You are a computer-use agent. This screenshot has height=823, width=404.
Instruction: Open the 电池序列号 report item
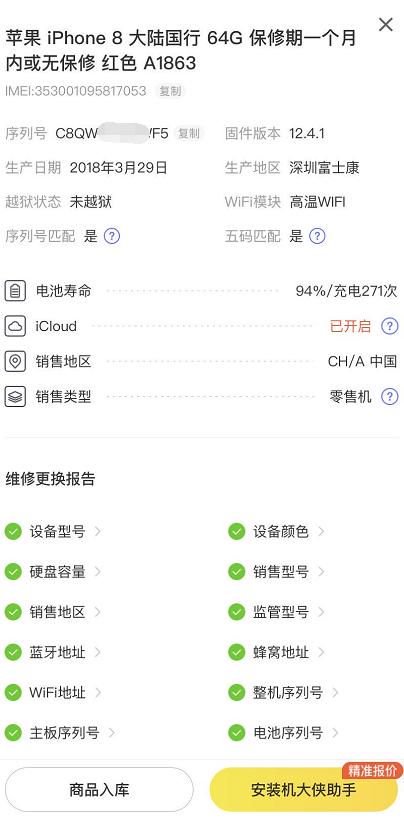(x=284, y=733)
